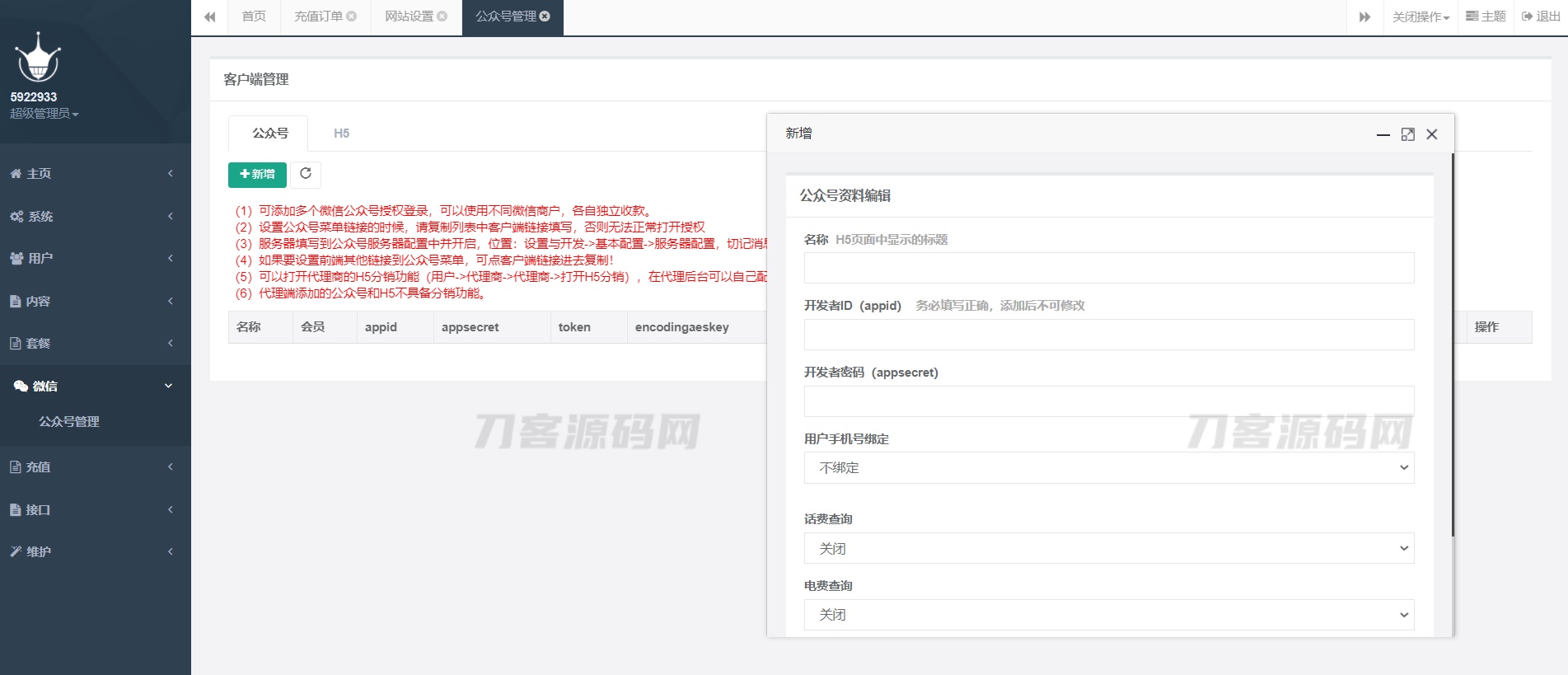Maximize the 新增 dialog window
The width and height of the screenshot is (1568, 675).
click(x=1407, y=134)
